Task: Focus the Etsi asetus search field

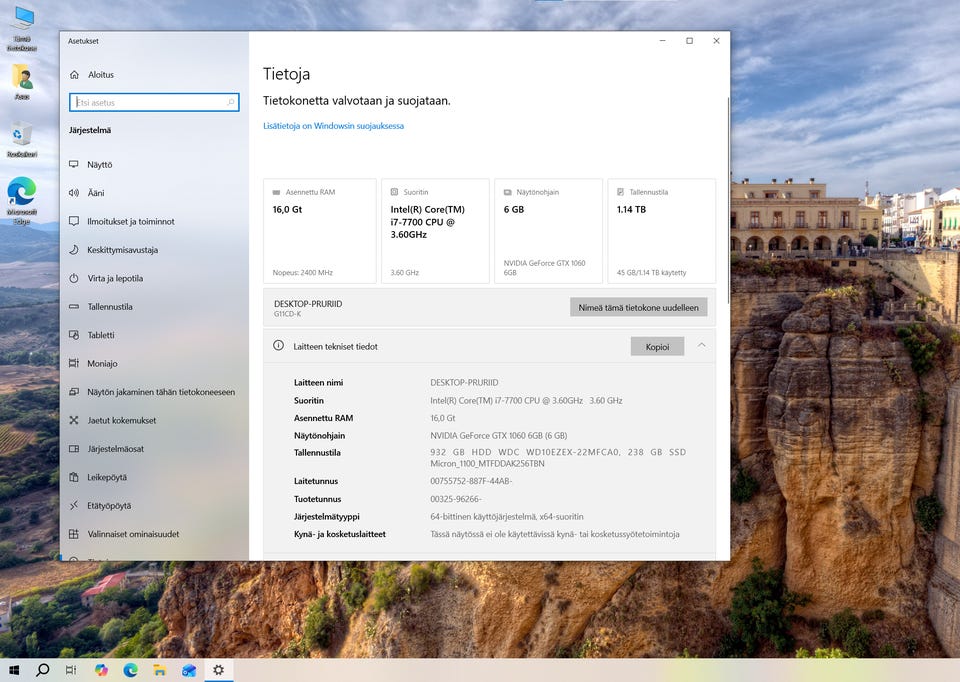Action: pyautogui.click(x=154, y=102)
